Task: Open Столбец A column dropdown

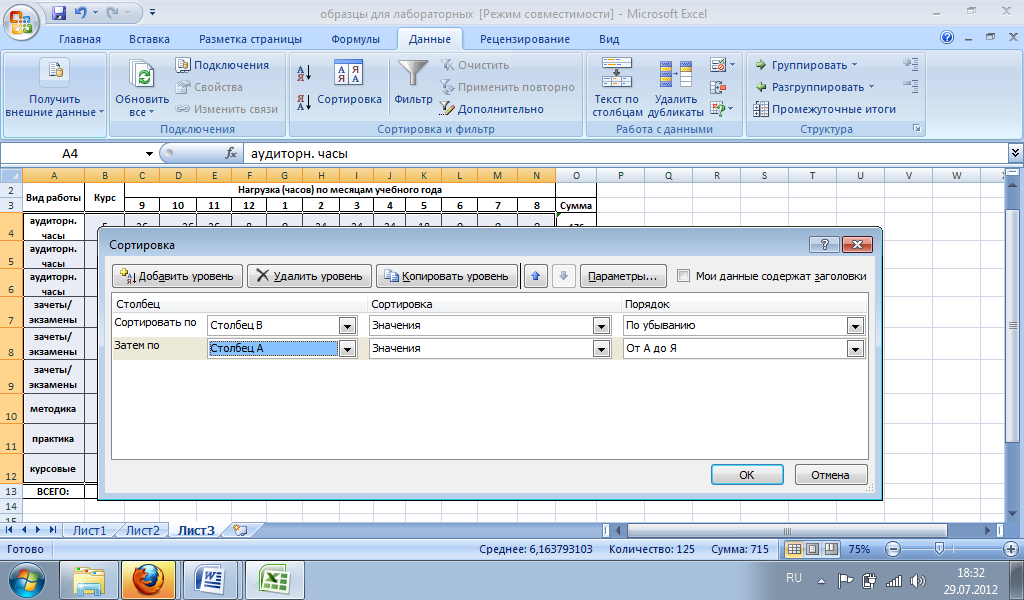Action: [x=347, y=349]
